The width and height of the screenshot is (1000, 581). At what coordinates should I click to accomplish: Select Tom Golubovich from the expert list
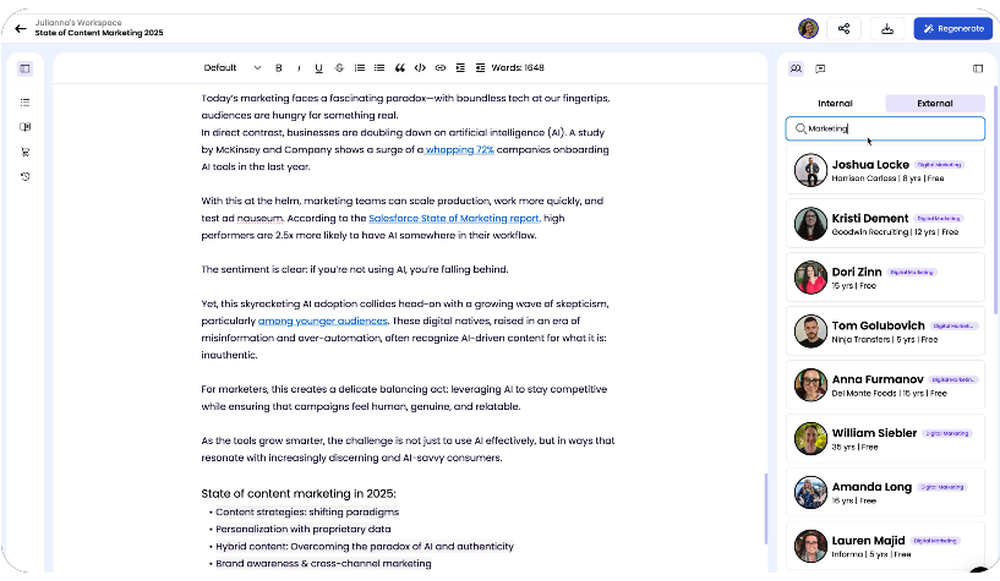click(885, 331)
